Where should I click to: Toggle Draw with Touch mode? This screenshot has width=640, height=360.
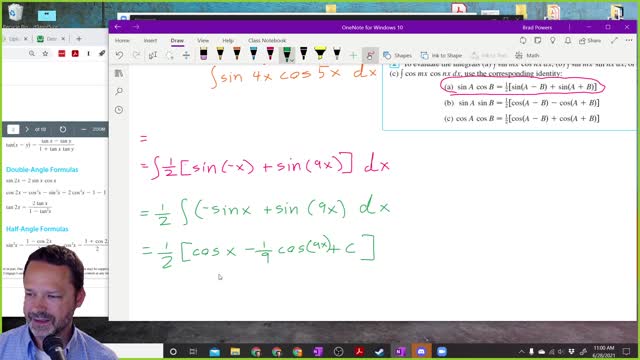pyautogui.click(x=370, y=56)
